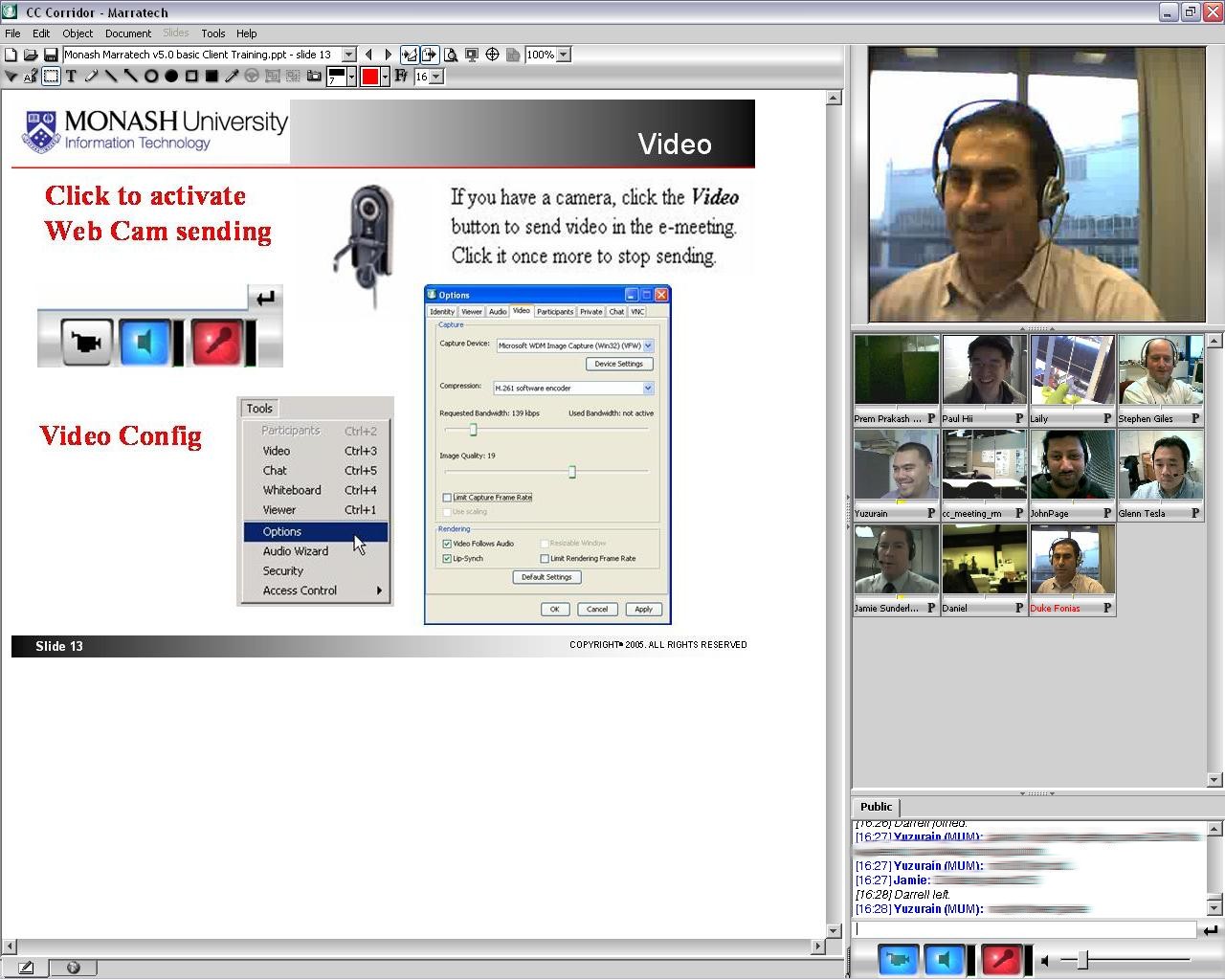Select Prem Prakash's video thumbnail
Viewport: 1225px width, 980px height.
[896, 371]
